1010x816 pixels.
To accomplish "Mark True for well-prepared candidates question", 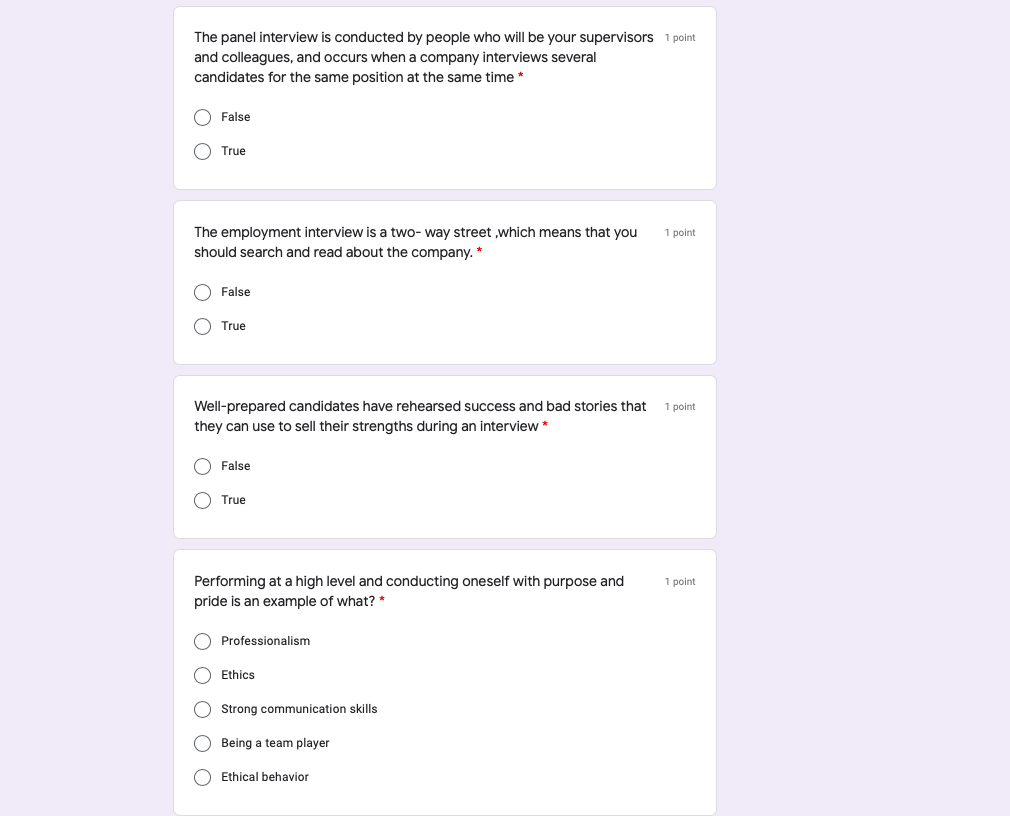I will [202, 500].
